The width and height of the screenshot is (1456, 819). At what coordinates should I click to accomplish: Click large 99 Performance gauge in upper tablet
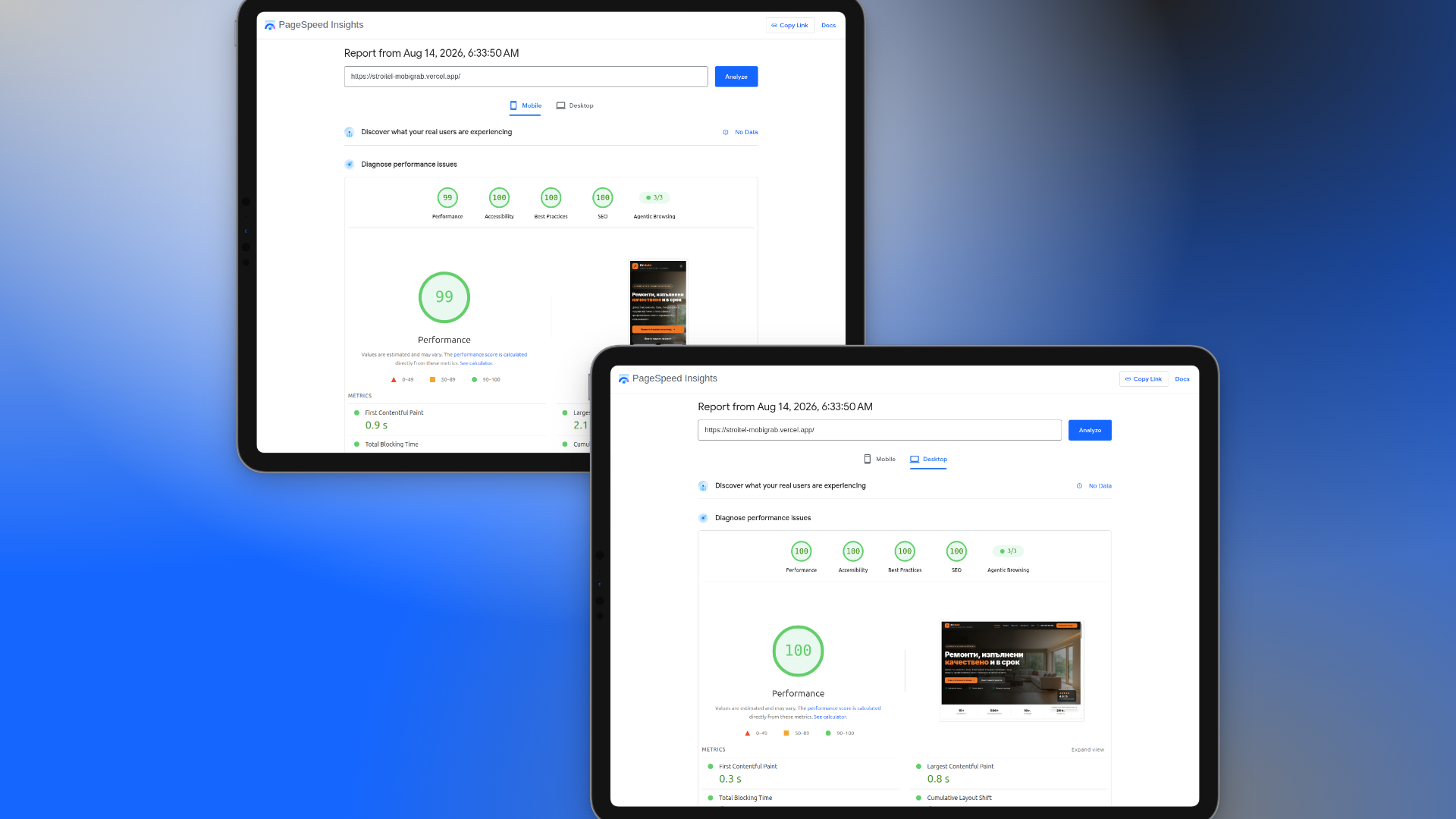coord(444,297)
